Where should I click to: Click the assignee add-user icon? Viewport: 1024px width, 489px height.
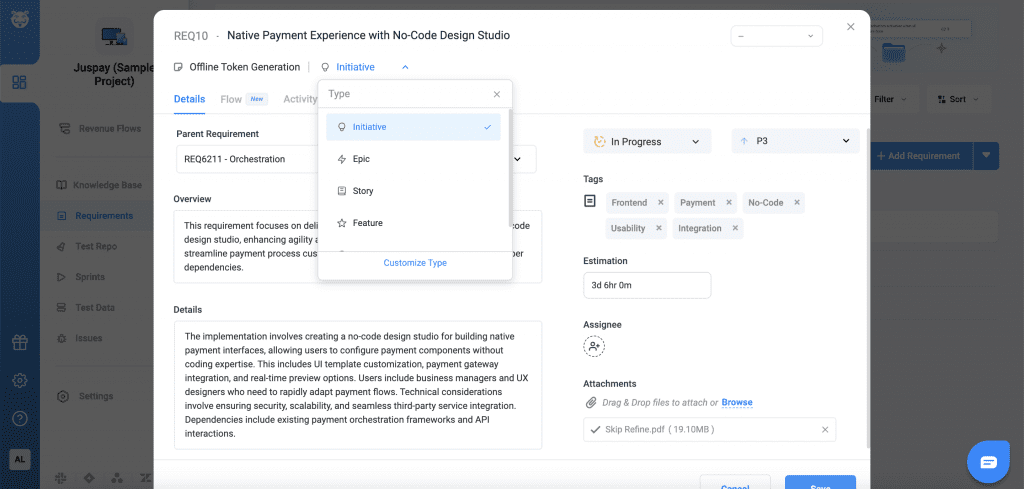(594, 346)
